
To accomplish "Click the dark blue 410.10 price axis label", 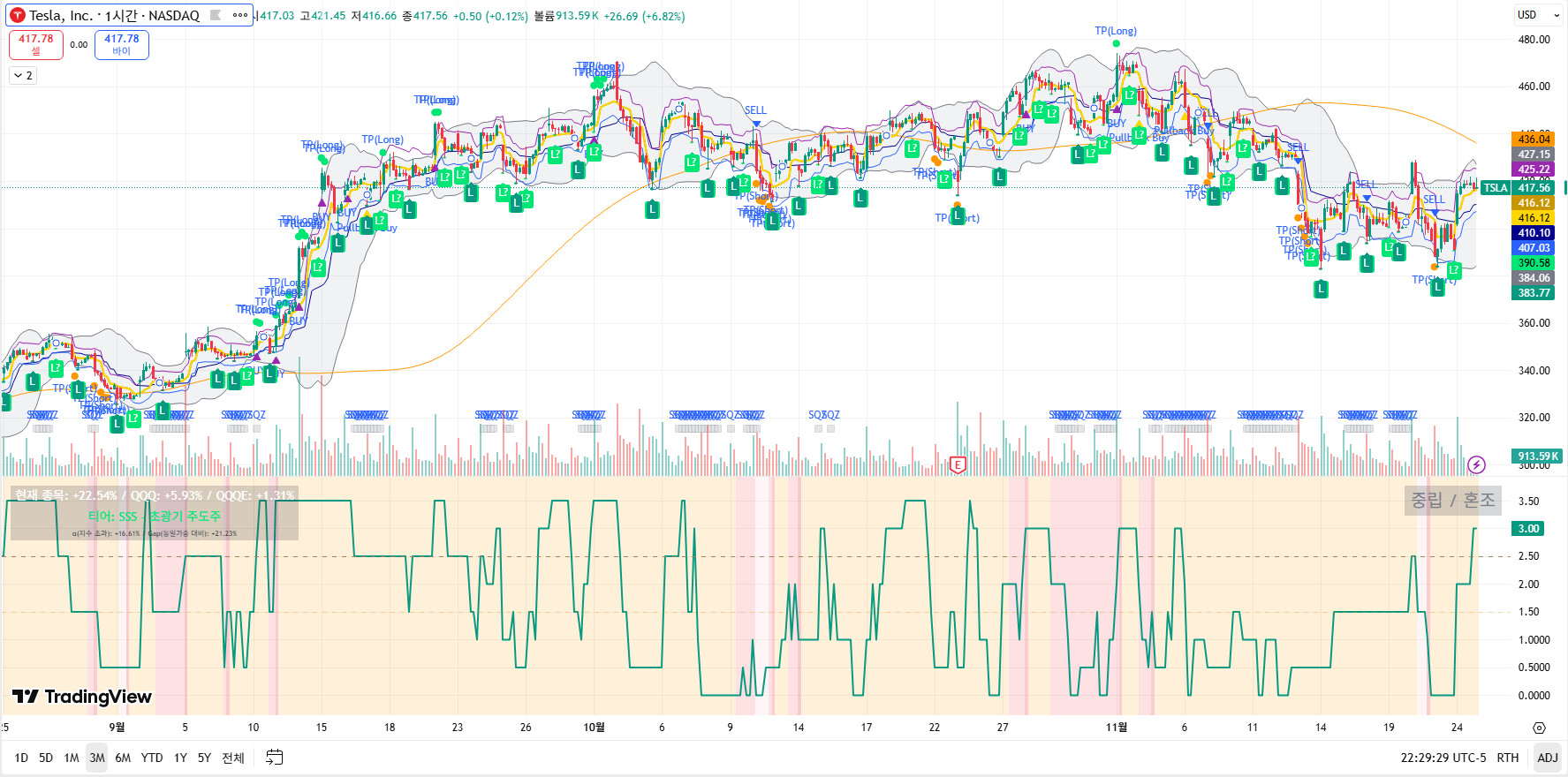I will 1534,233.
